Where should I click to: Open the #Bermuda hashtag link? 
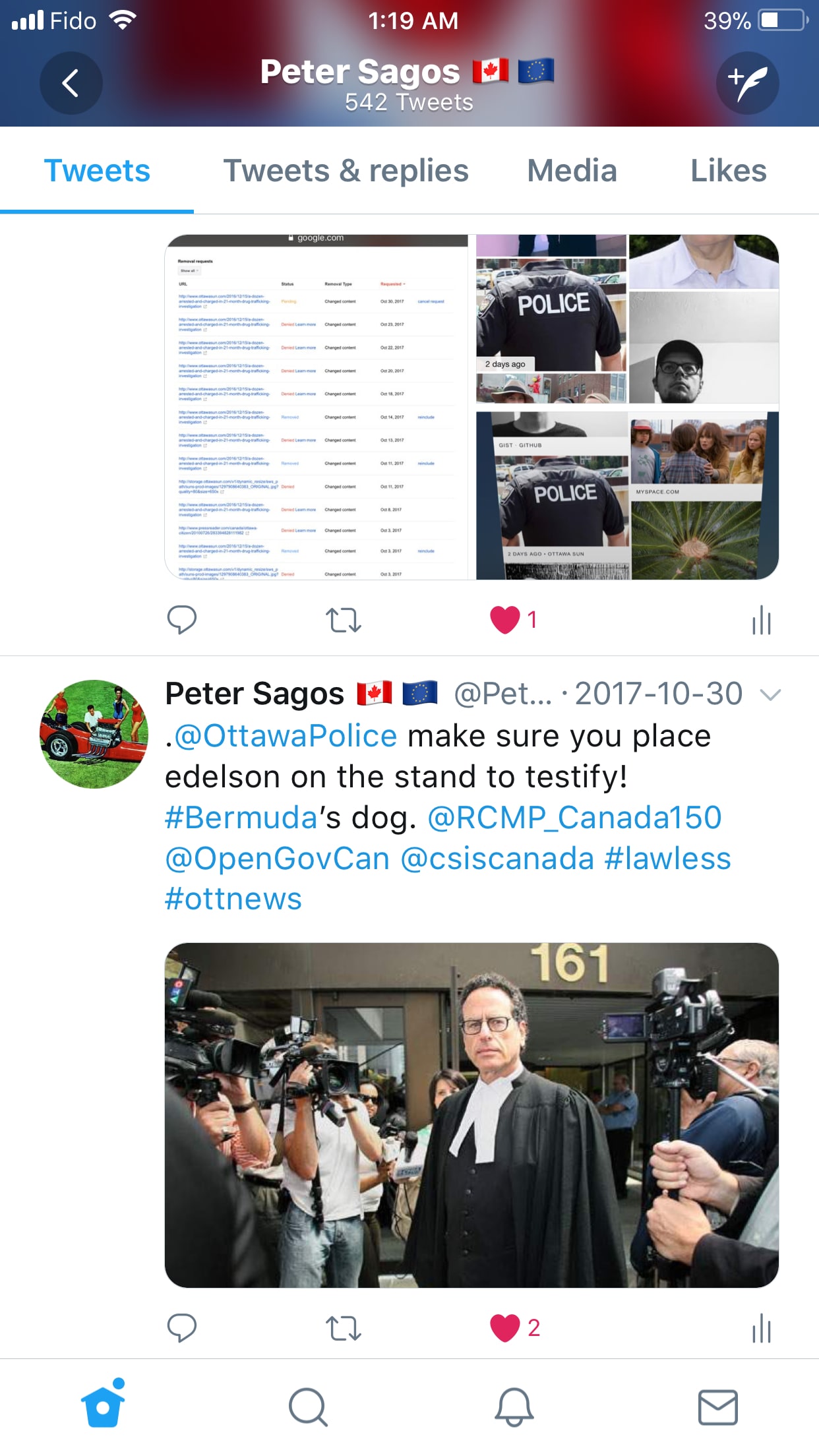pos(241,818)
